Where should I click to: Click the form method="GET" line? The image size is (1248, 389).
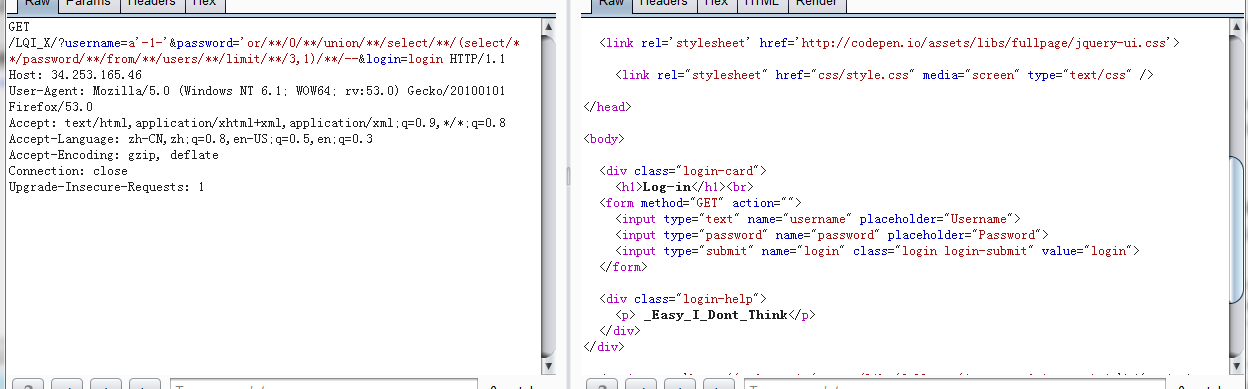(700, 203)
